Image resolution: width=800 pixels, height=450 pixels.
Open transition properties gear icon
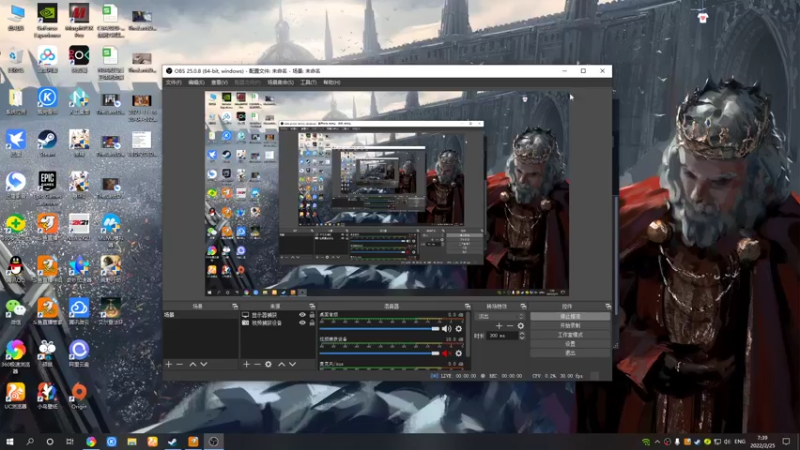pyautogui.click(x=520, y=326)
